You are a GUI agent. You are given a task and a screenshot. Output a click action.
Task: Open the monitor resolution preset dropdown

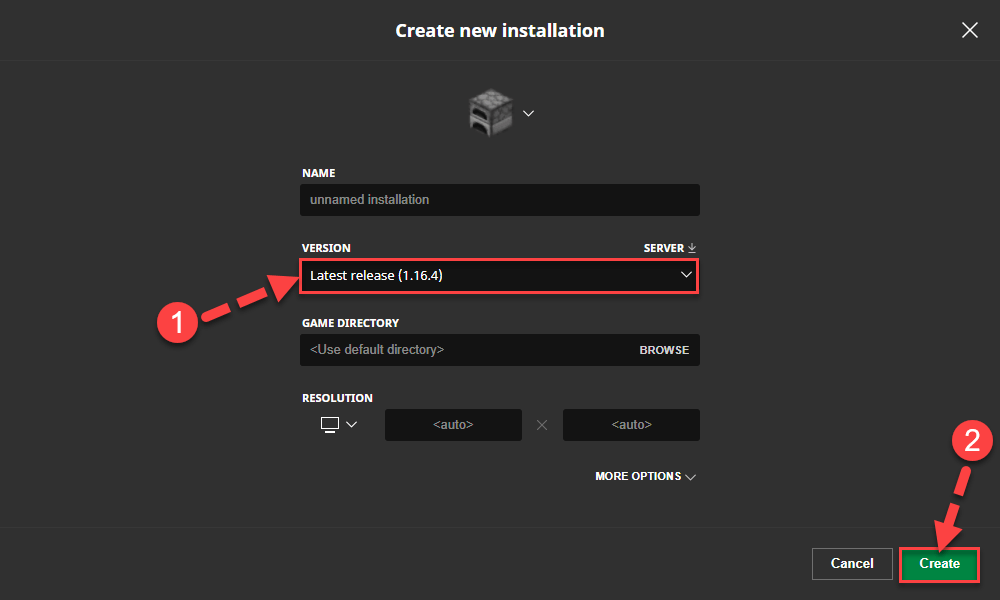(x=339, y=425)
